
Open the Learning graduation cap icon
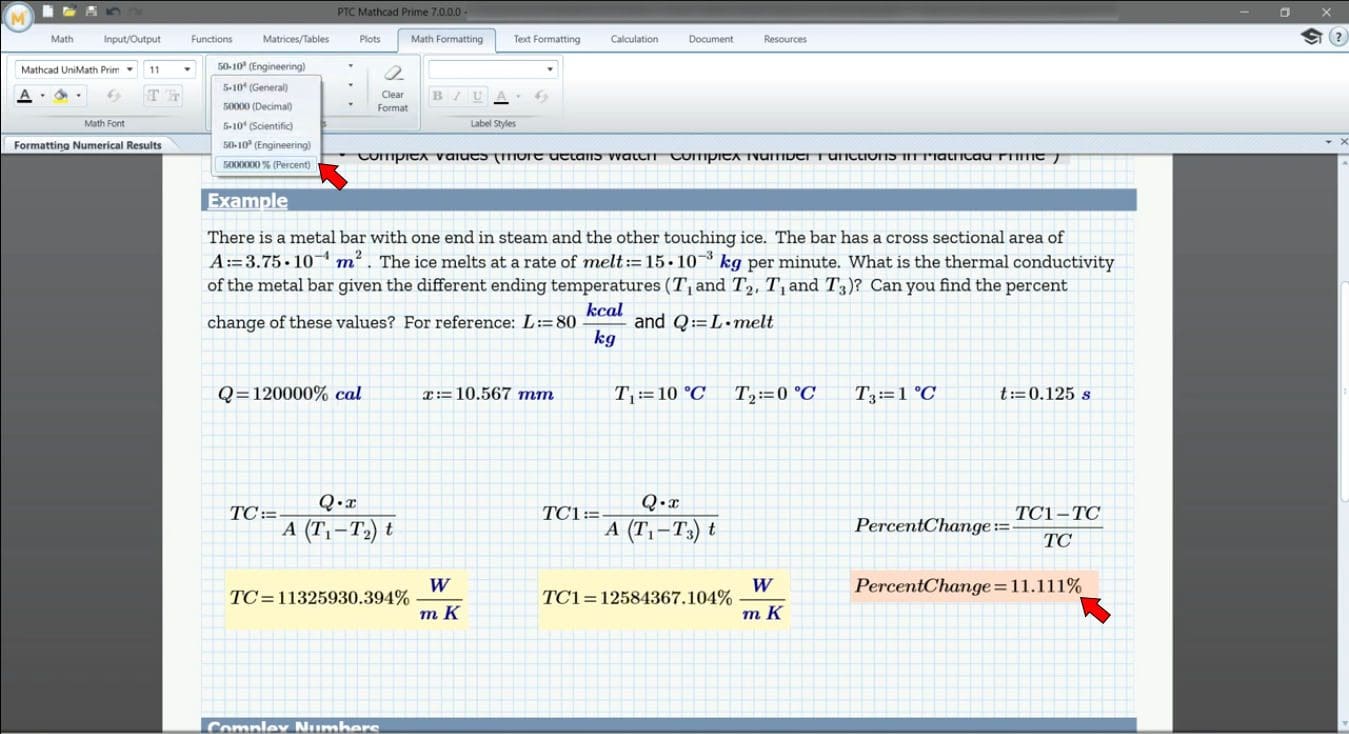click(x=1310, y=38)
